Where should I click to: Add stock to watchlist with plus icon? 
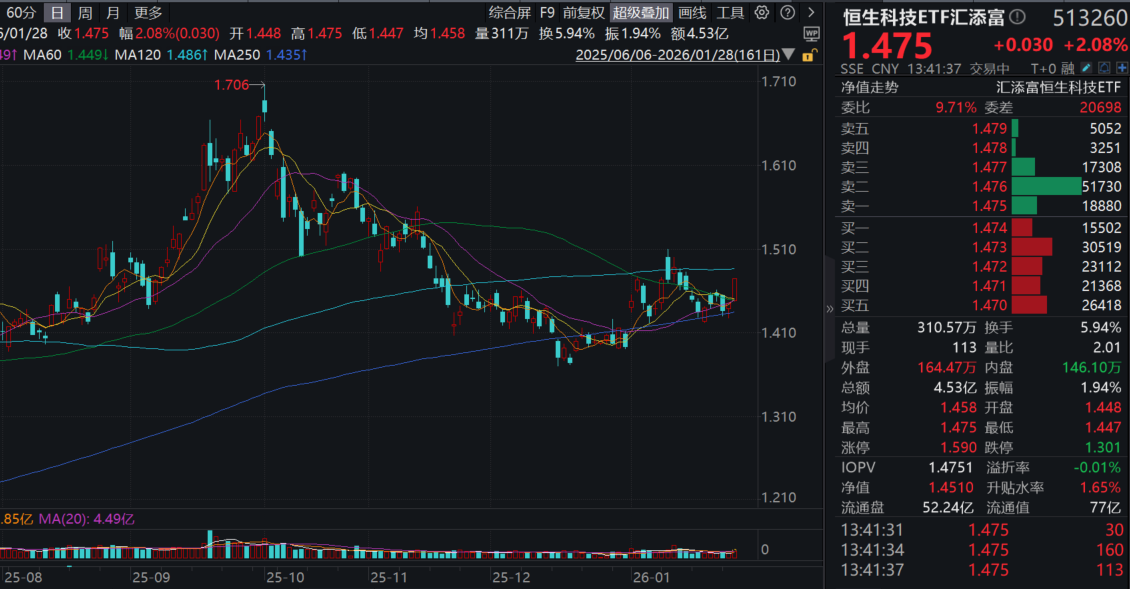point(1119,68)
